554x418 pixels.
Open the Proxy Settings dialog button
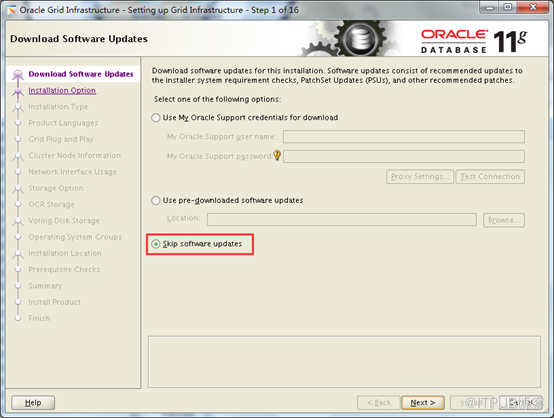pos(420,177)
